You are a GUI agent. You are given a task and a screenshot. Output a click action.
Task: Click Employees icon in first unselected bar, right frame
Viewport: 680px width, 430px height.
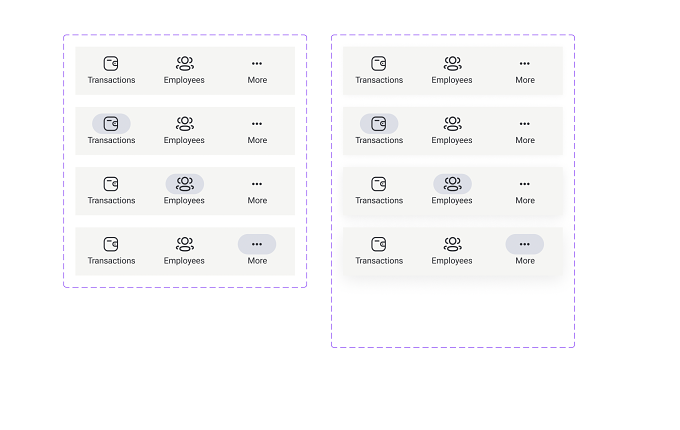tap(452, 64)
